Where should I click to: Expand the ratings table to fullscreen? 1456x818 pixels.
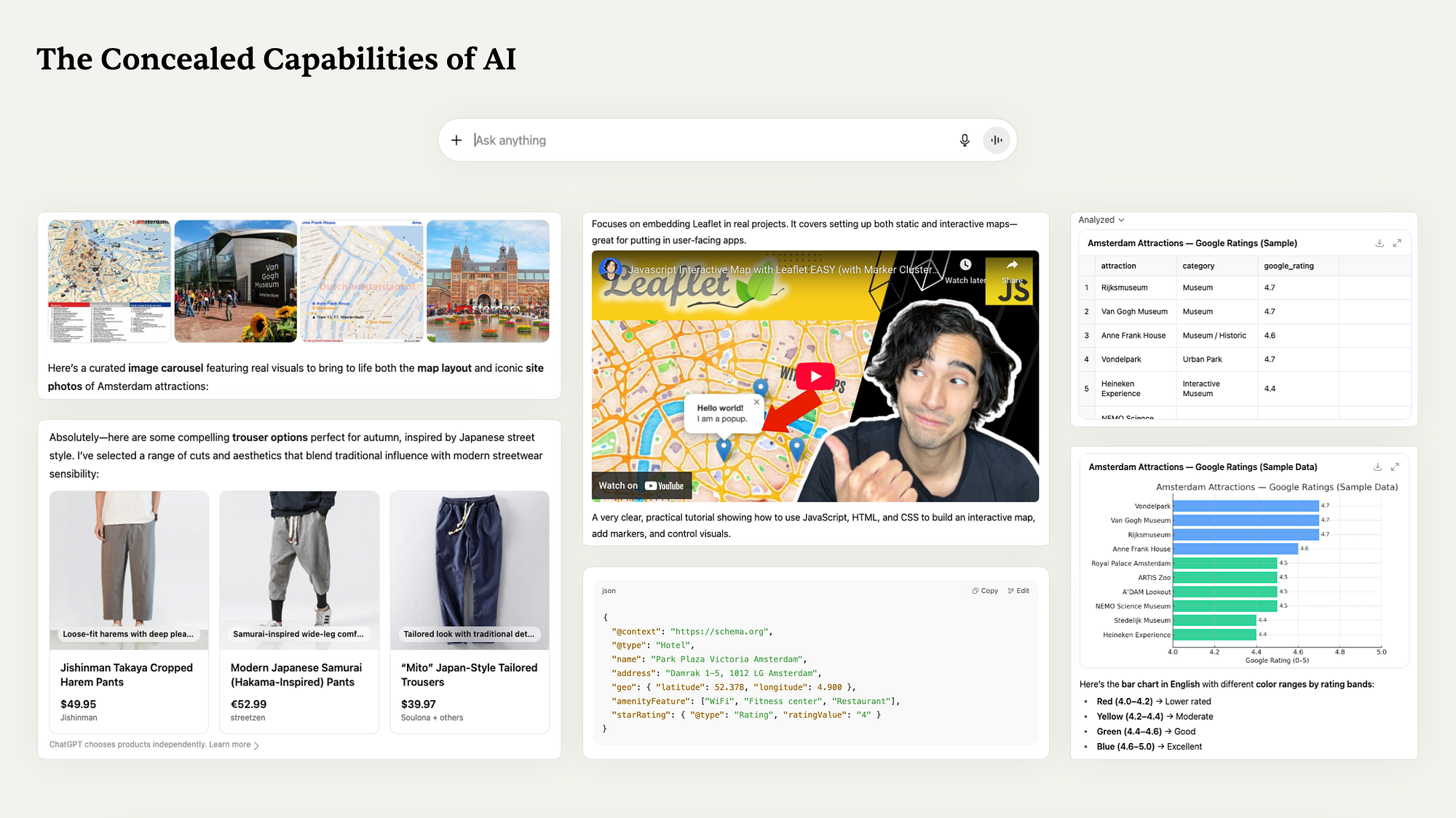(x=1397, y=243)
